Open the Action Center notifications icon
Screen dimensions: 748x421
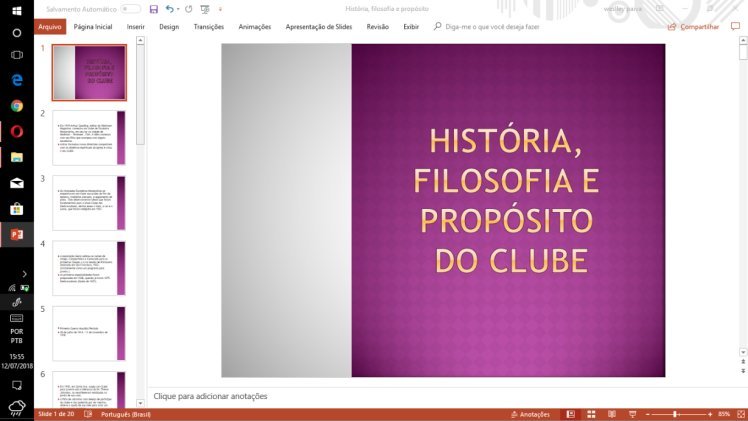[x=17, y=385]
